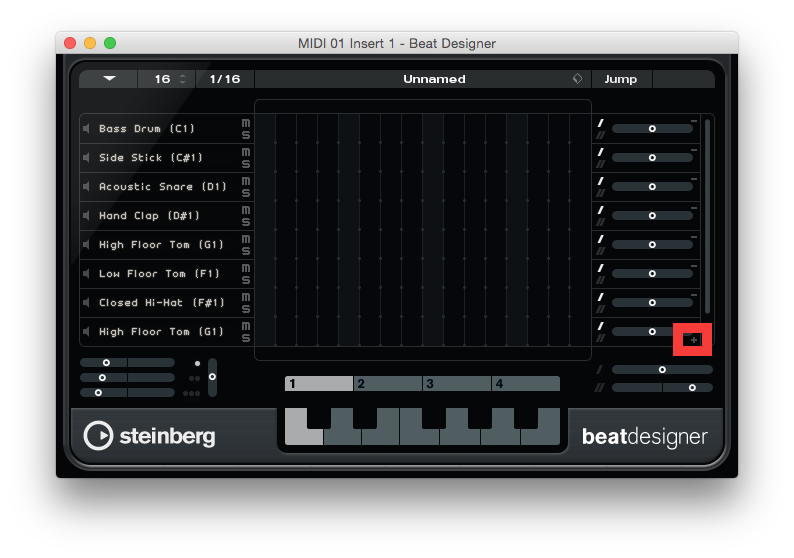The height and width of the screenshot is (558, 794).
Task: Click the 16 steps stepper arrows
Action: point(183,79)
